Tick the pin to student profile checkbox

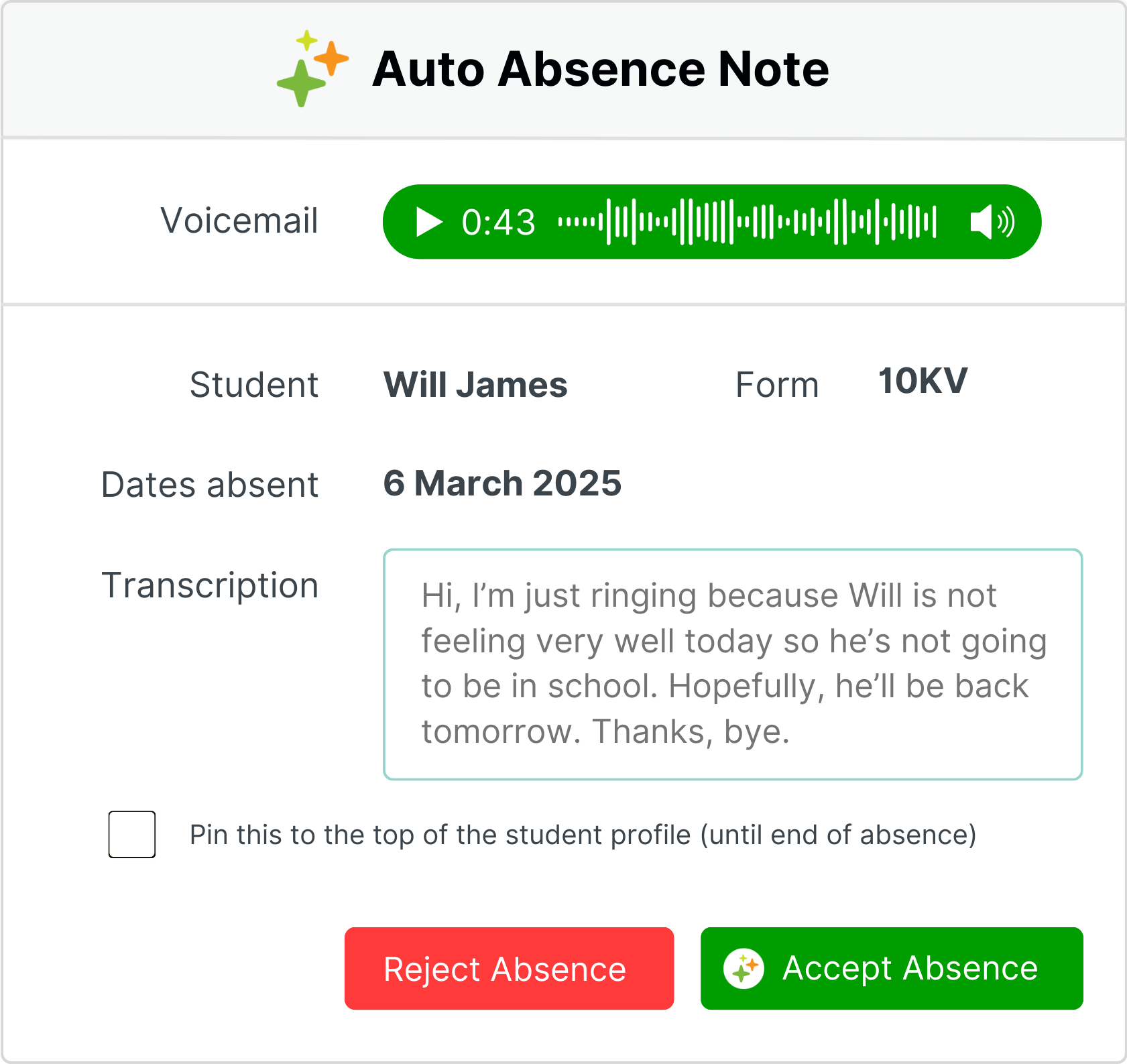coord(132,835)
